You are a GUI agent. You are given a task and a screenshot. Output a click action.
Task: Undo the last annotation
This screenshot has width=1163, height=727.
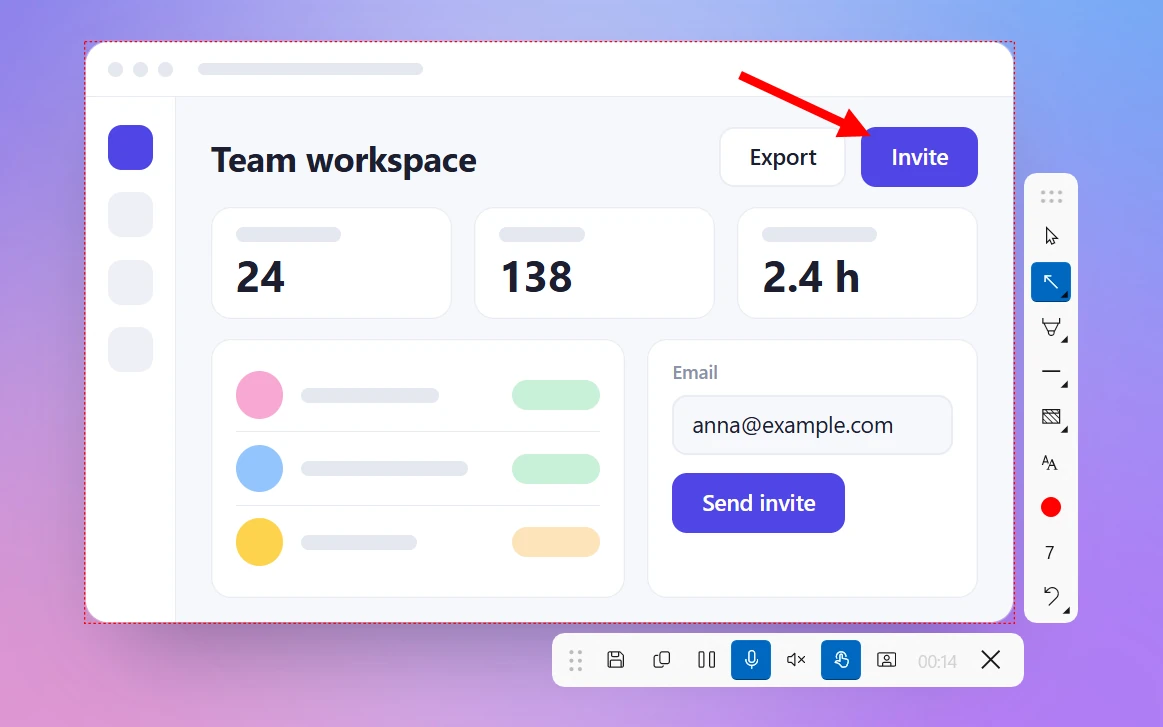(1051, 596)
